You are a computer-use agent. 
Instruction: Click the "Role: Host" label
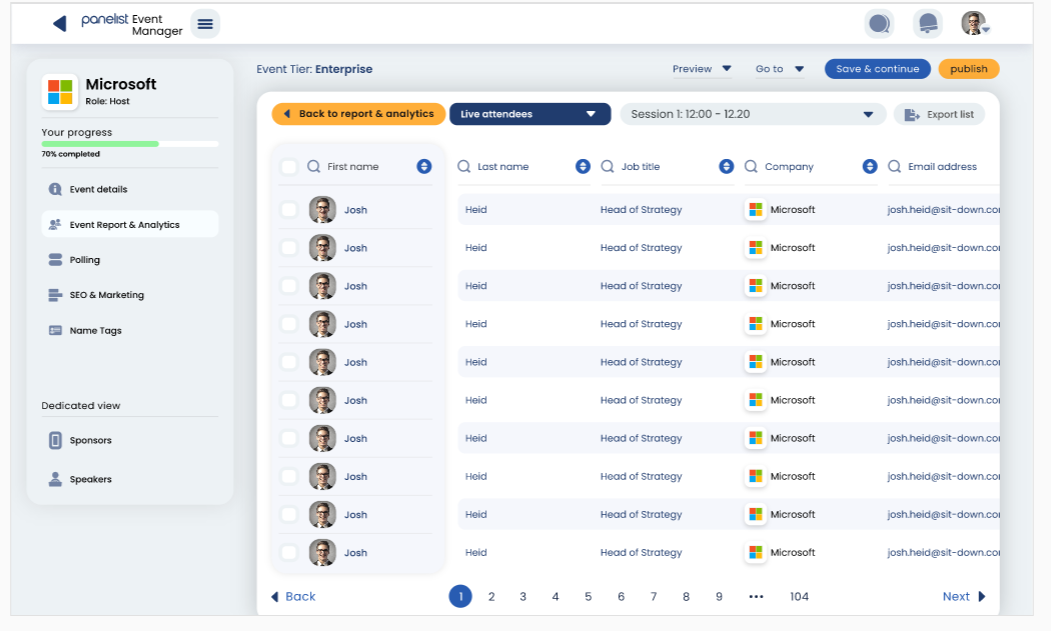(107, 101)
